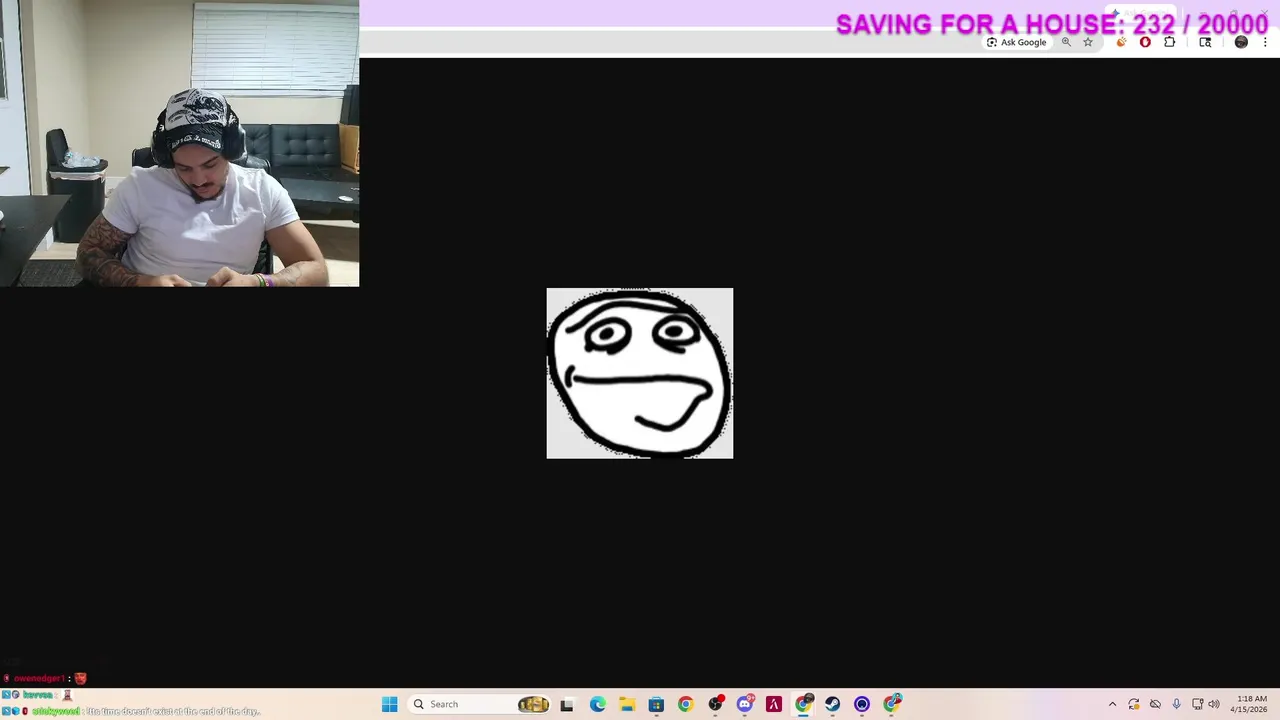Screen dimensions: 1280x720
Task: Click the sync status tray icon
Action: (x=1134, y=704)
